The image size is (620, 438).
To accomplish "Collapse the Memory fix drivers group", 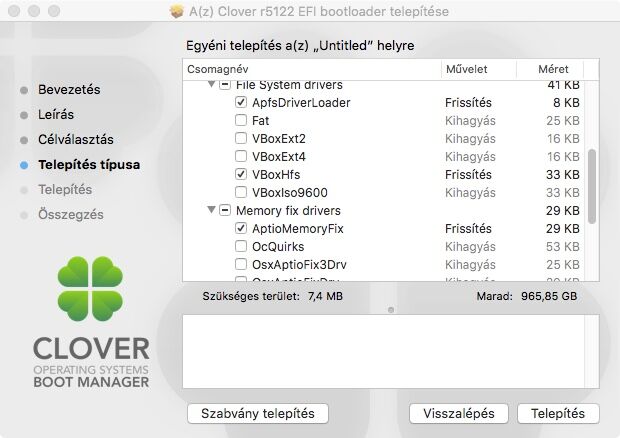I will (212, 210).
